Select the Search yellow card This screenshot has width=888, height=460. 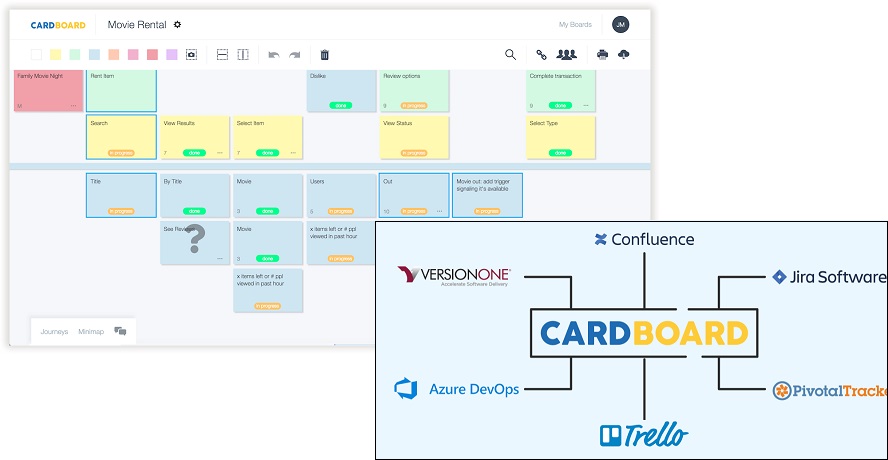click(x=121, y=137)
